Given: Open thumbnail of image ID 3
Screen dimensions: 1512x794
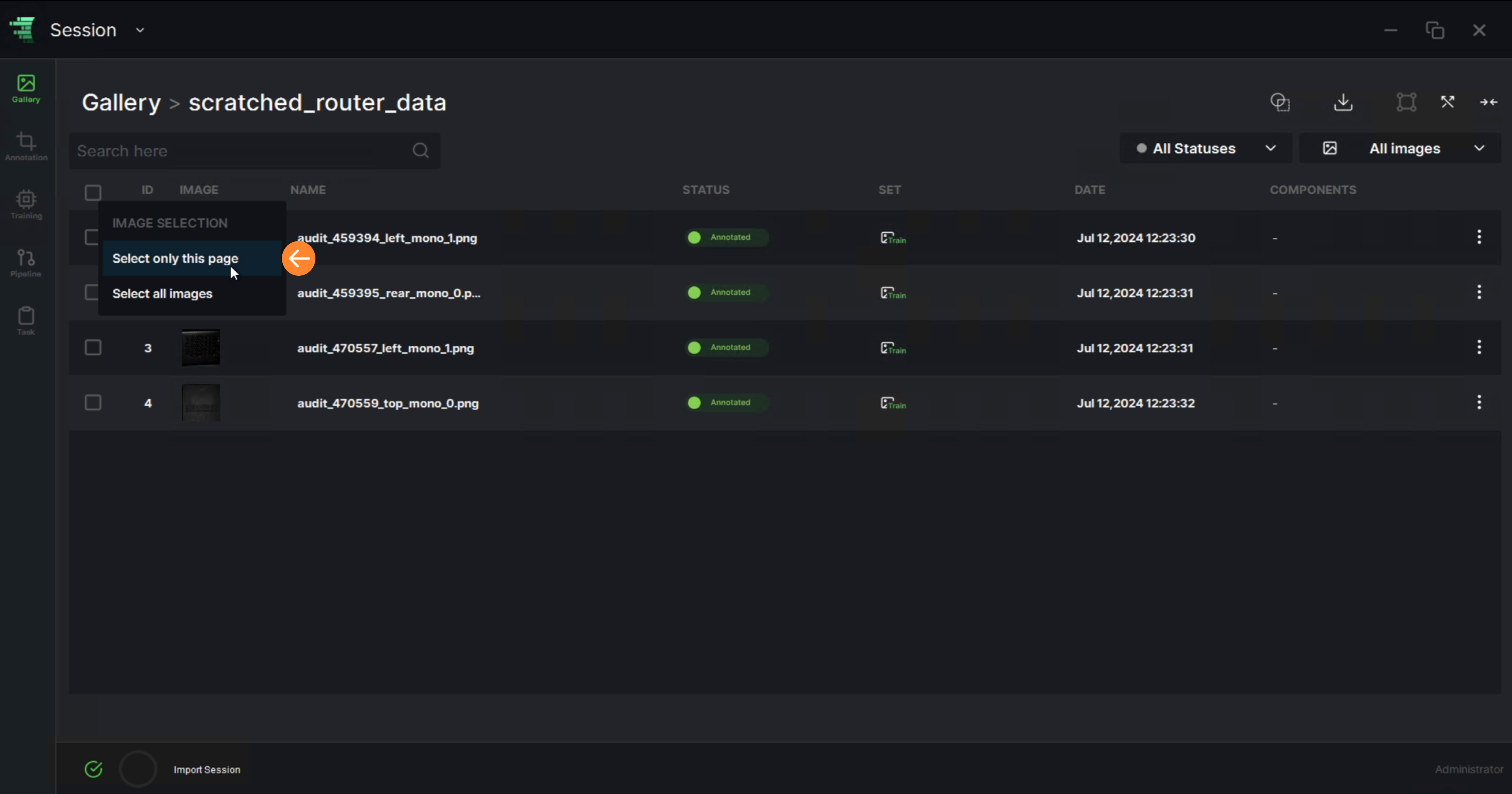Looking at the screenshot, I should (x=201, y=348).
